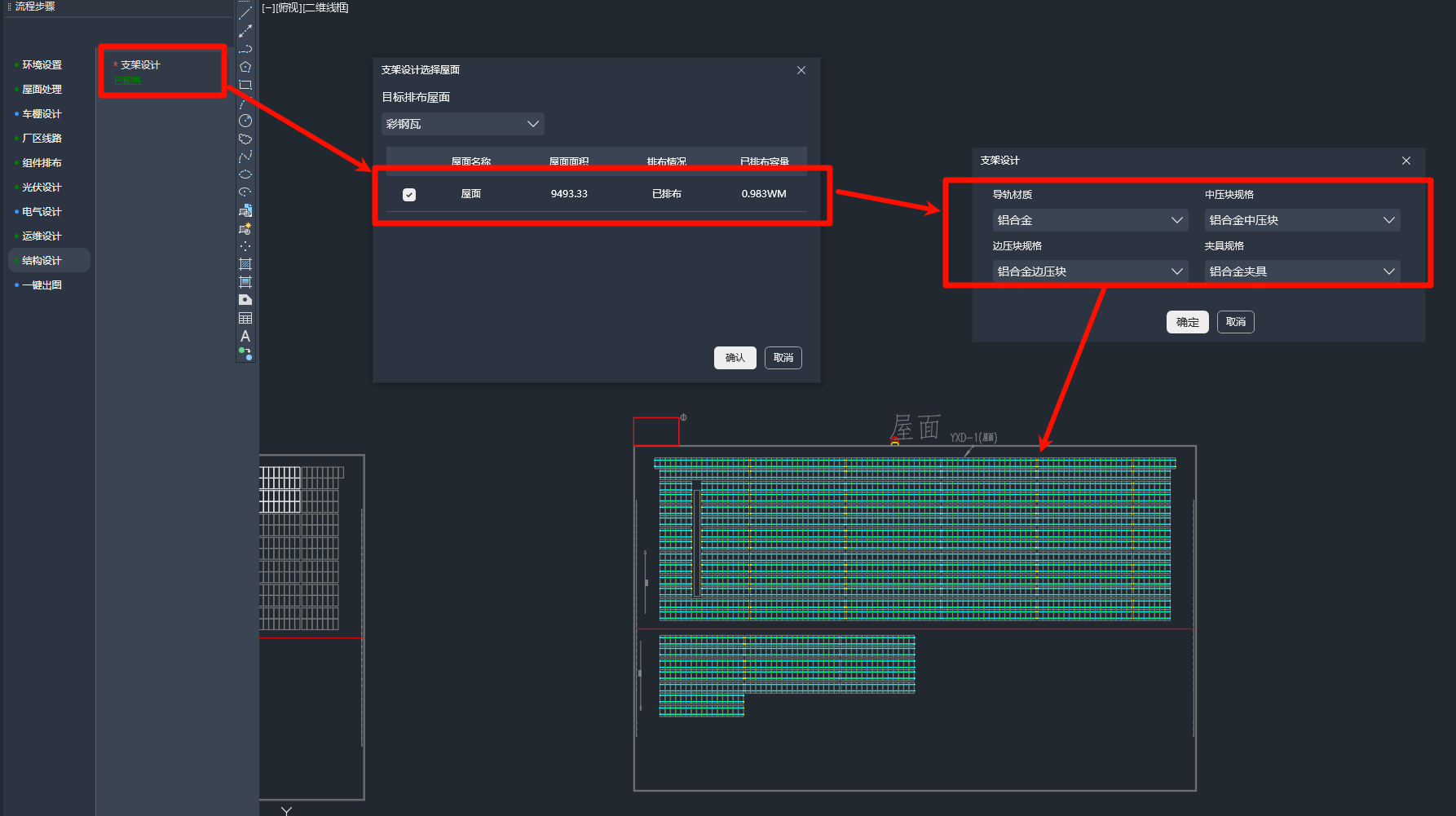Screen dimensions: 1456x816
Task: Uncheck the 屋面 row checkbox
Action: (x=409, y=195)
